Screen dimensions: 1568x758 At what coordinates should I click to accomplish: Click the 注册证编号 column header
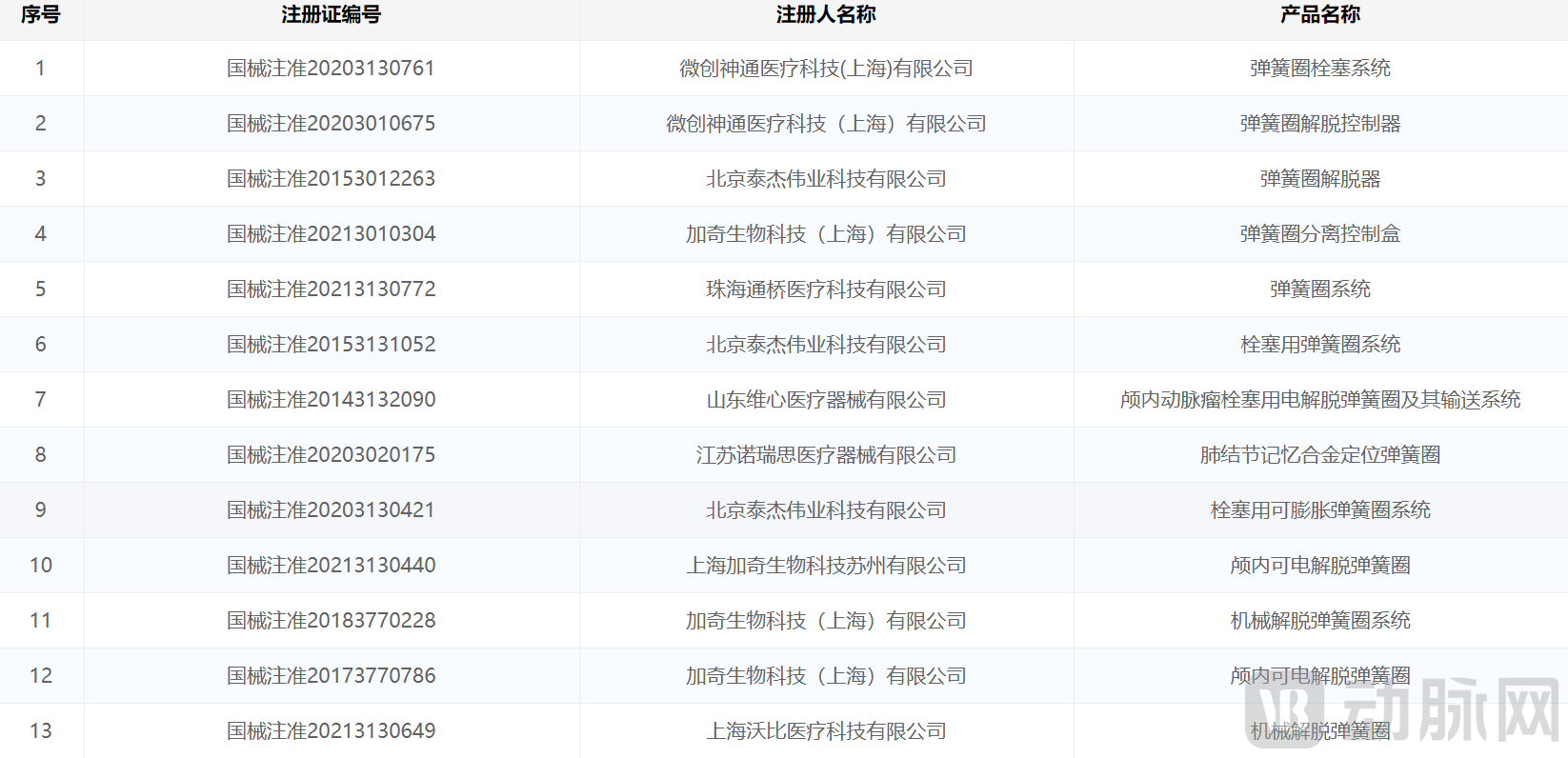coord(331,14)
